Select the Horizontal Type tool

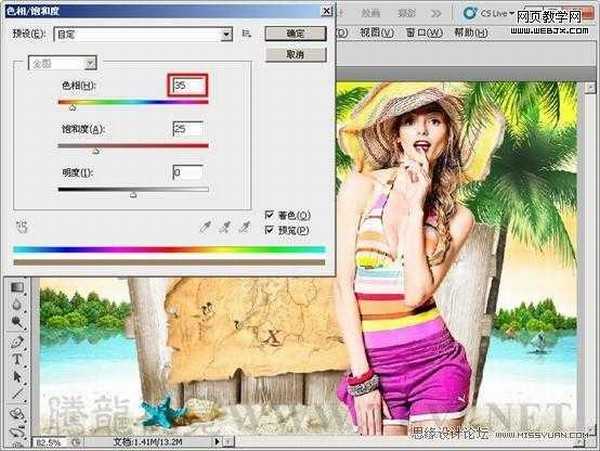(x=17, y=360)
